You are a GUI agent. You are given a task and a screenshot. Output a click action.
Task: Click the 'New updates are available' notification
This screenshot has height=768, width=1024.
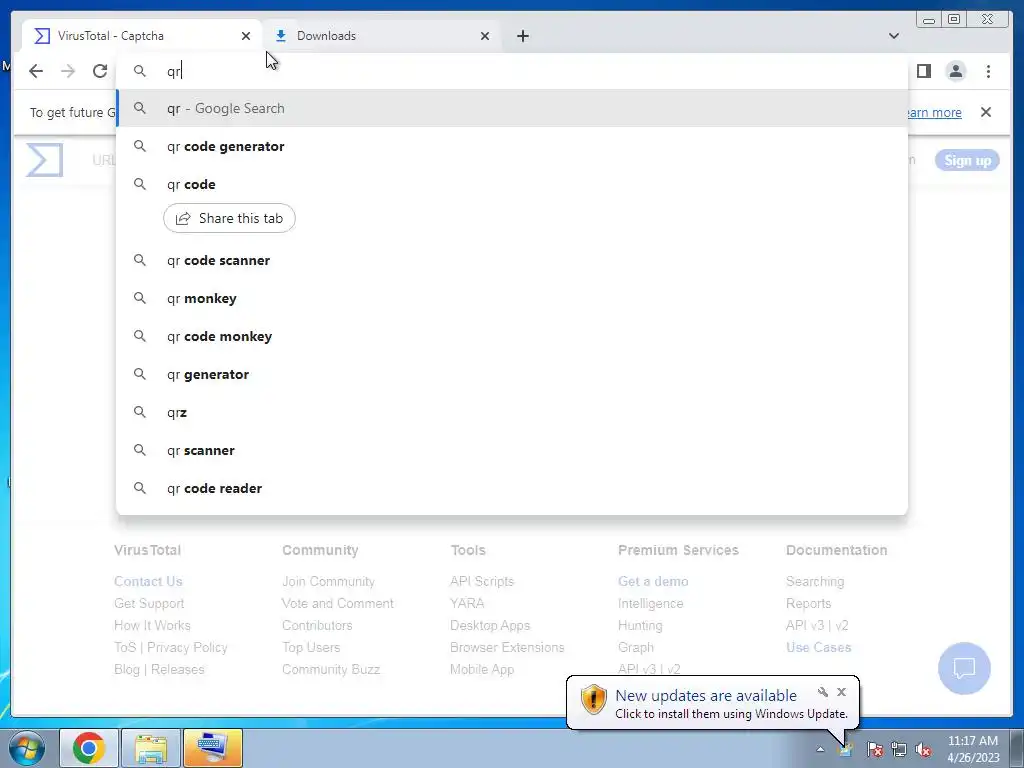pyautogui.click(x=705, y=696)
